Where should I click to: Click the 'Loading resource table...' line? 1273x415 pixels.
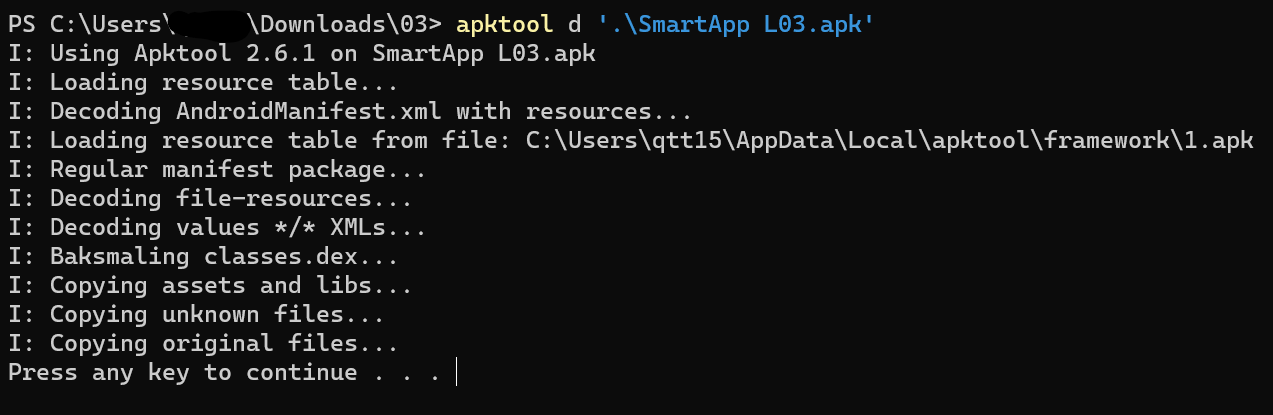203,82
